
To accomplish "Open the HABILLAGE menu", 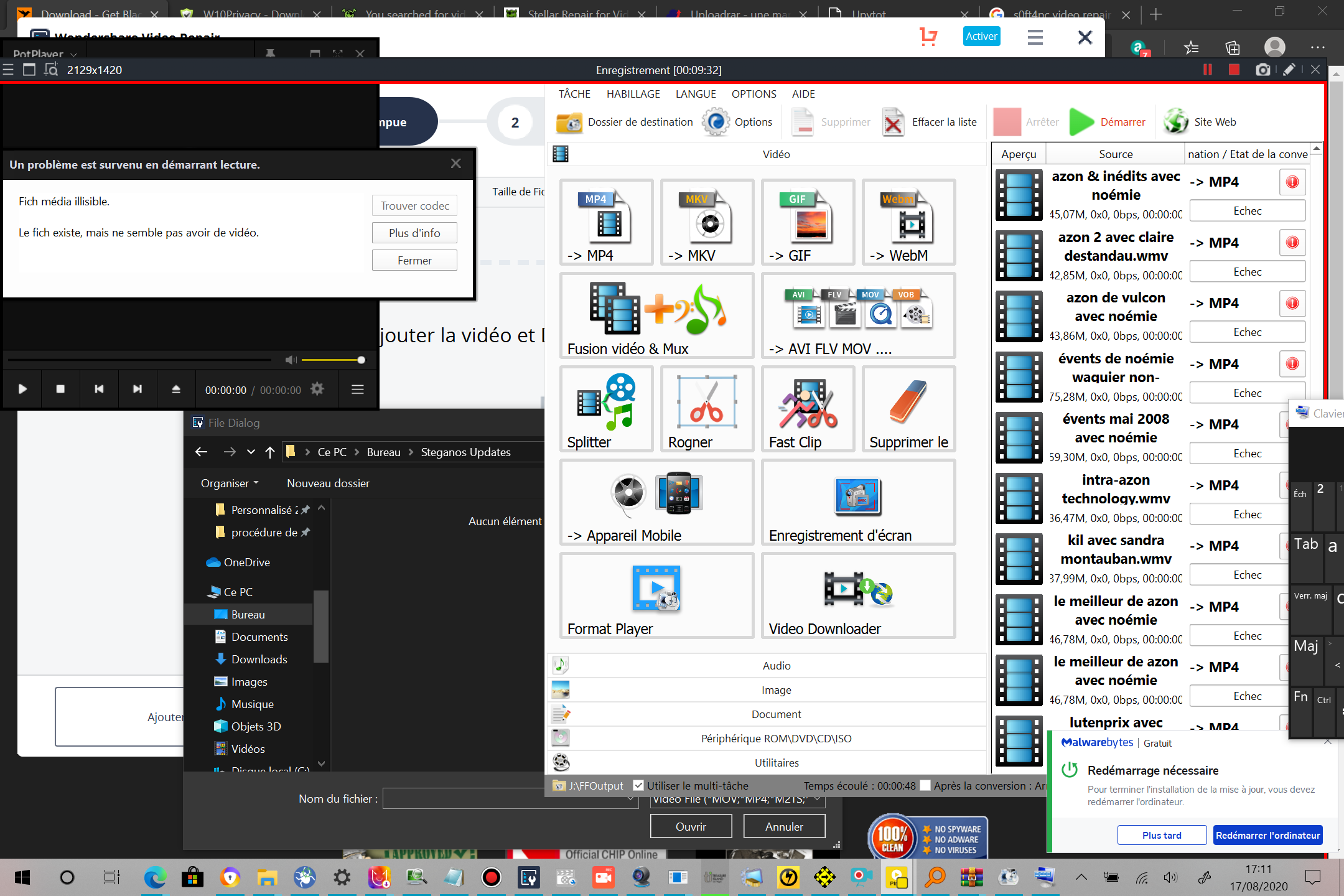I will pyautogui.click(x=633, y=94).
